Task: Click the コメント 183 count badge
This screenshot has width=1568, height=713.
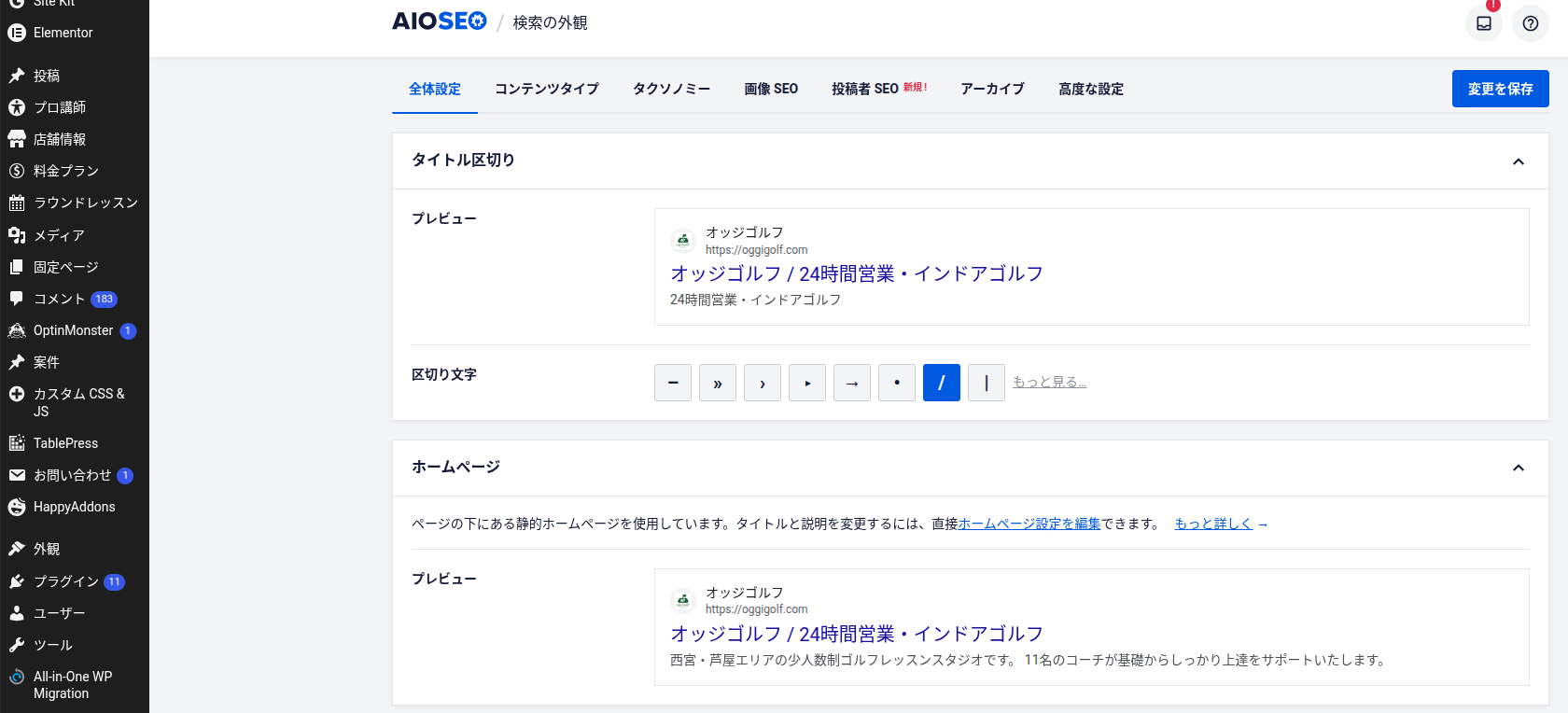Action: click(104, 300)
